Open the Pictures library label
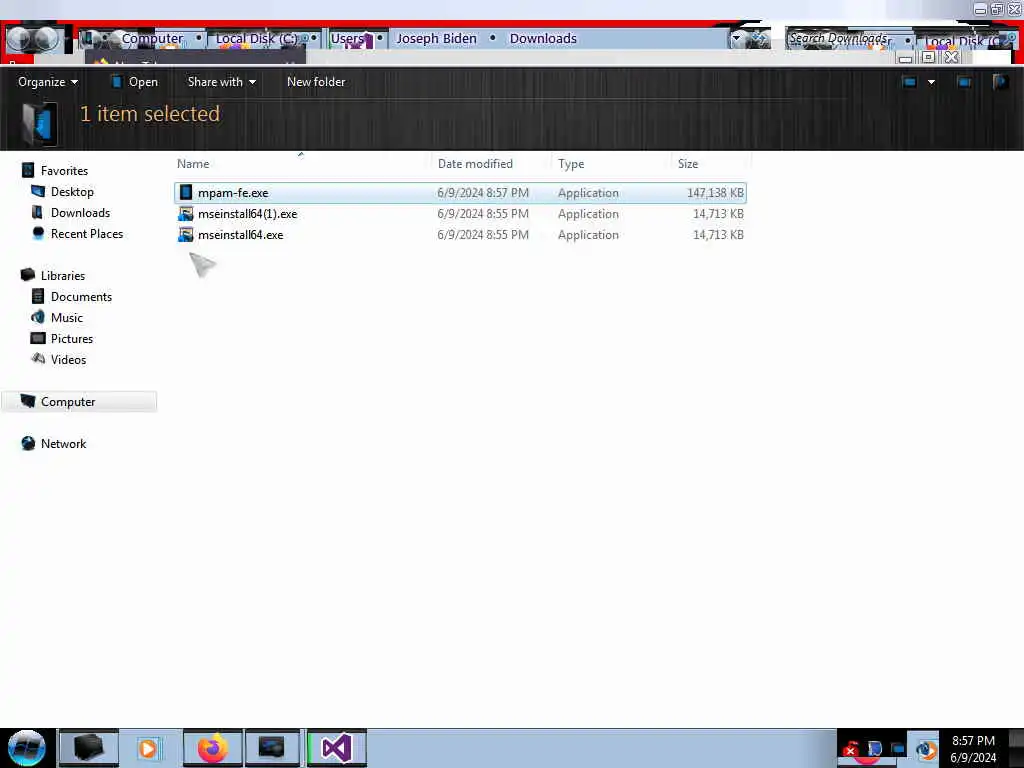 tap(72, 338)
